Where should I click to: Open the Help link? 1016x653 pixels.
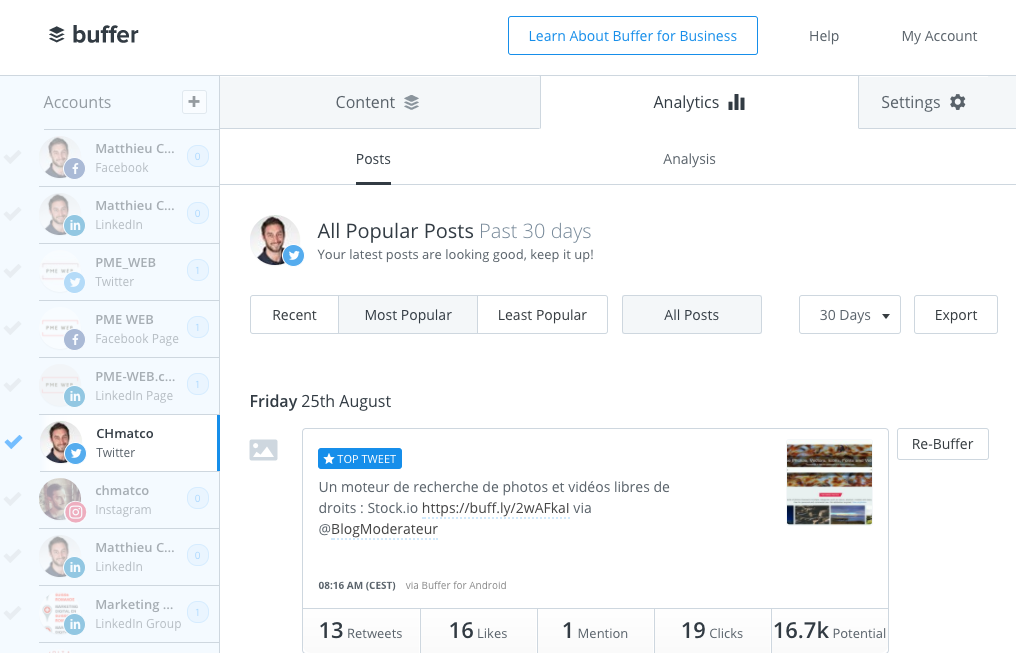[x=824, y=36]
